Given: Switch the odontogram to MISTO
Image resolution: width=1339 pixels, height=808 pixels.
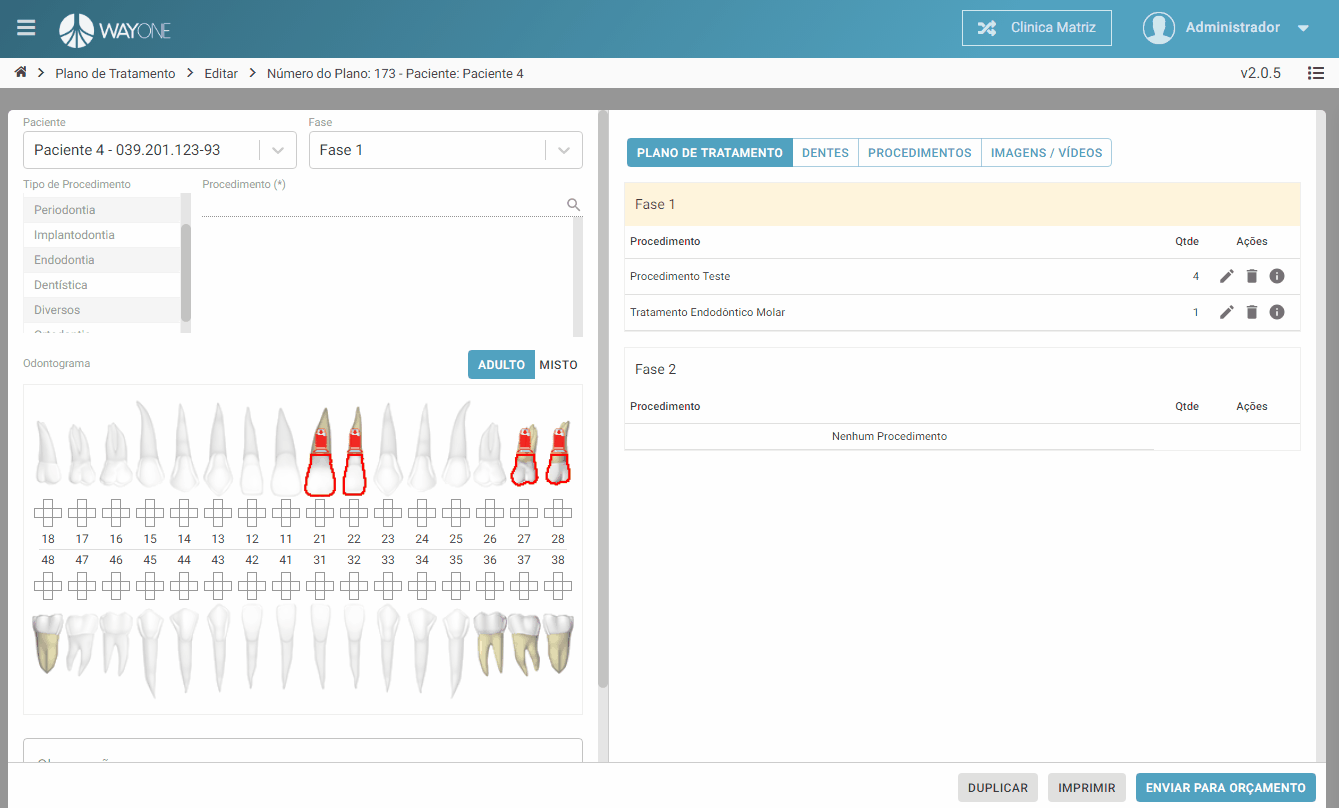Looking at the screenshot, I should pos(558,365).
